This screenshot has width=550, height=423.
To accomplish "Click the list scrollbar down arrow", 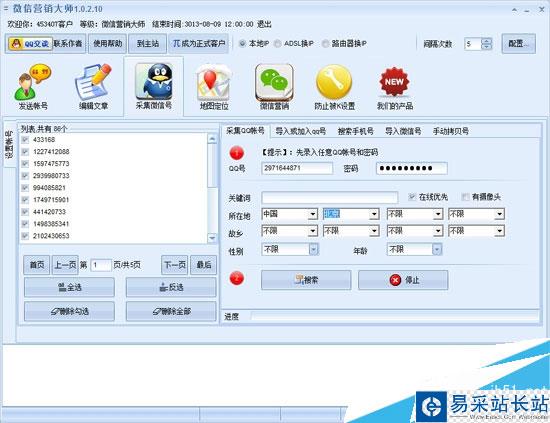I will tap(212, 238).
